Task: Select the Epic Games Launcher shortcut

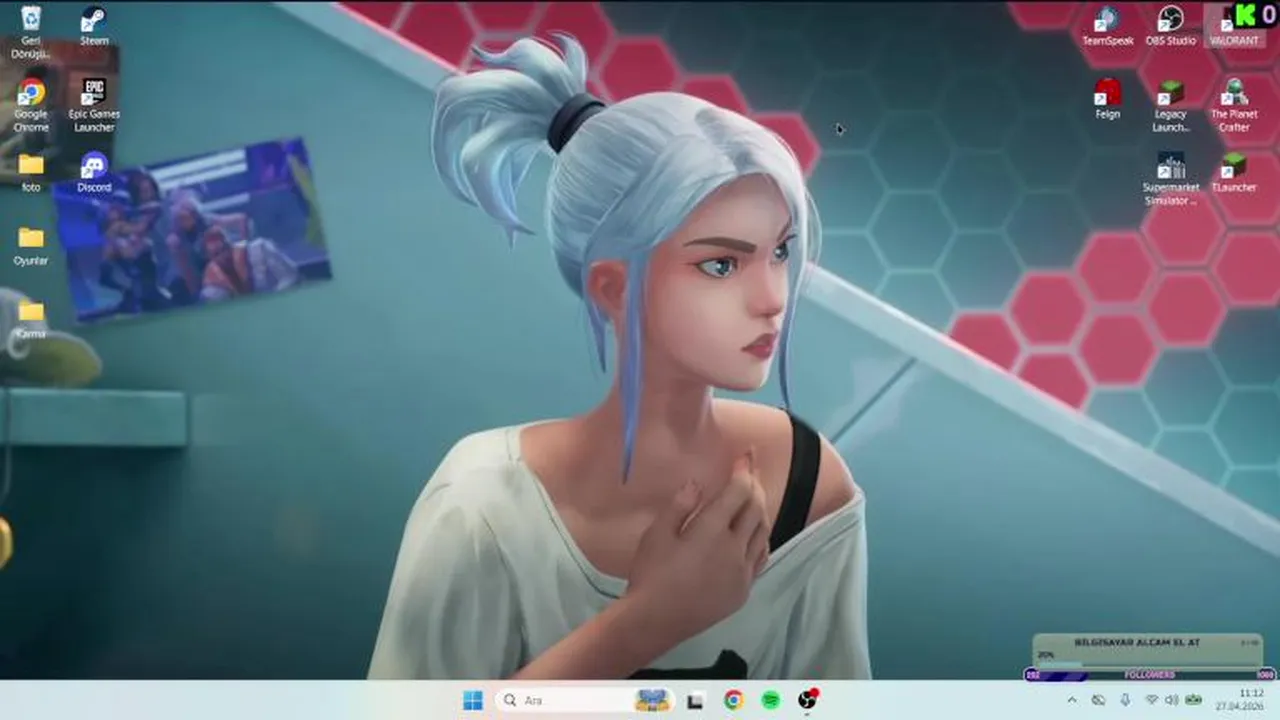Action: pyautogui.click(x=94, y=105)
